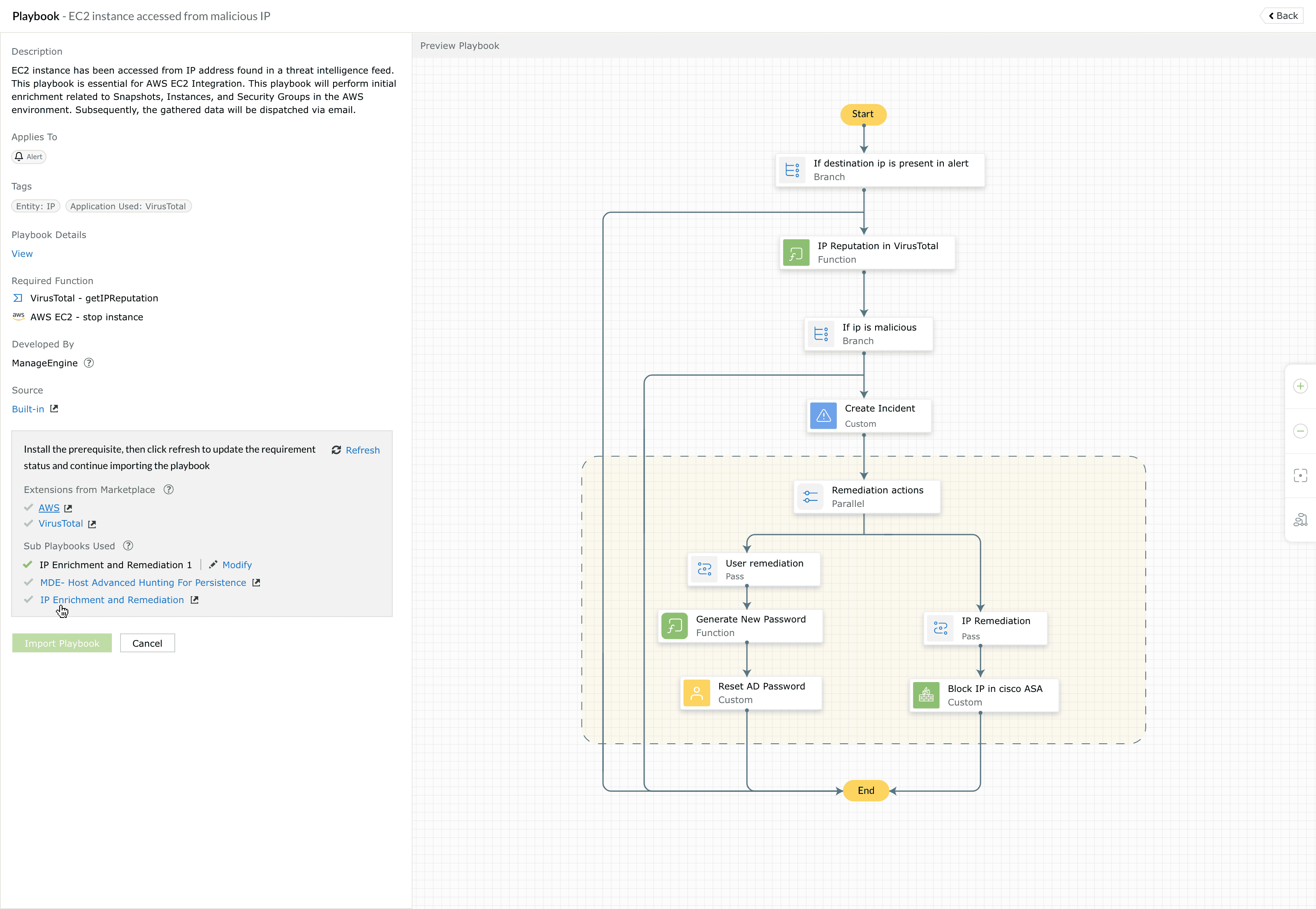Click external link icon beside MDE- Host Advanced Hunting
Image resolution: width=1316 pixels, height=909 pixels.
point(256,583)
